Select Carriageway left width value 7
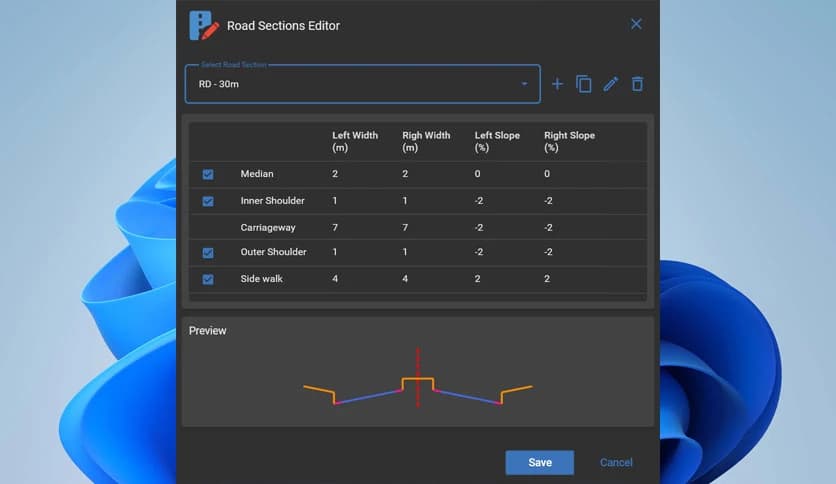Image resolution: width=836 pixels, height=484 pixels. coord(335,228)
